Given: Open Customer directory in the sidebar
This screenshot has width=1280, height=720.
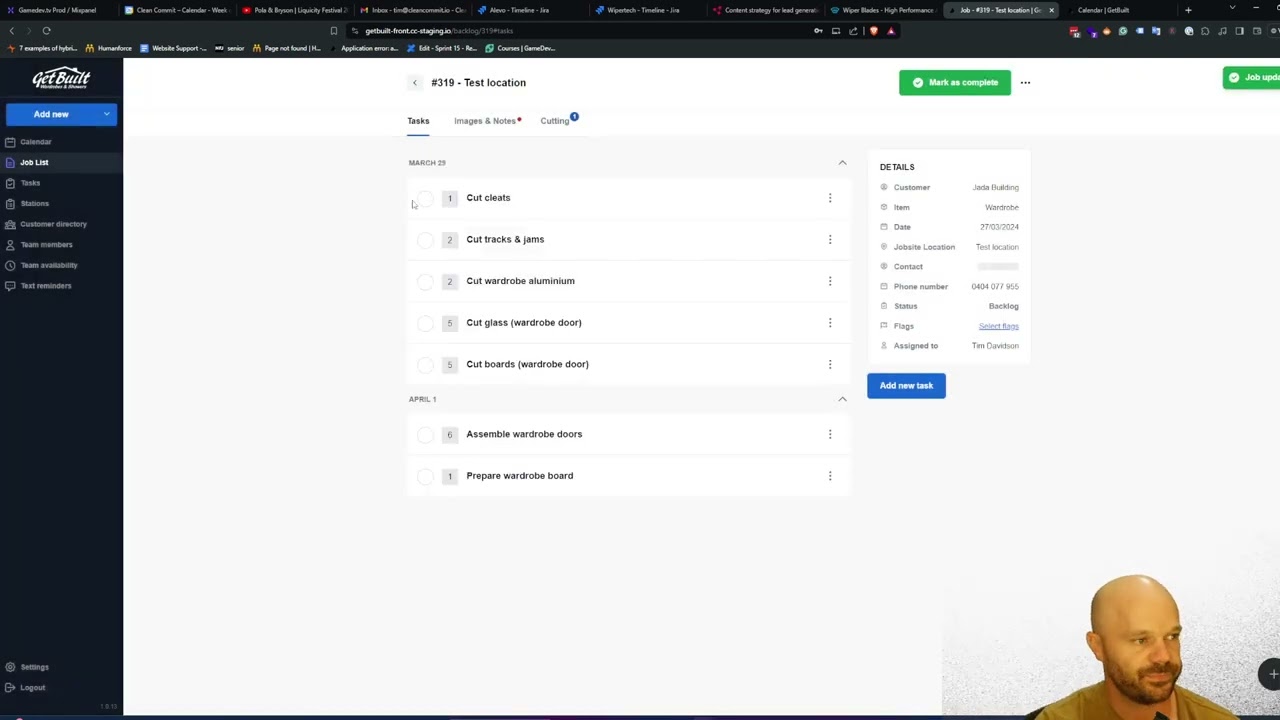Looking at the screenshot, I should (x=53, y=224).
